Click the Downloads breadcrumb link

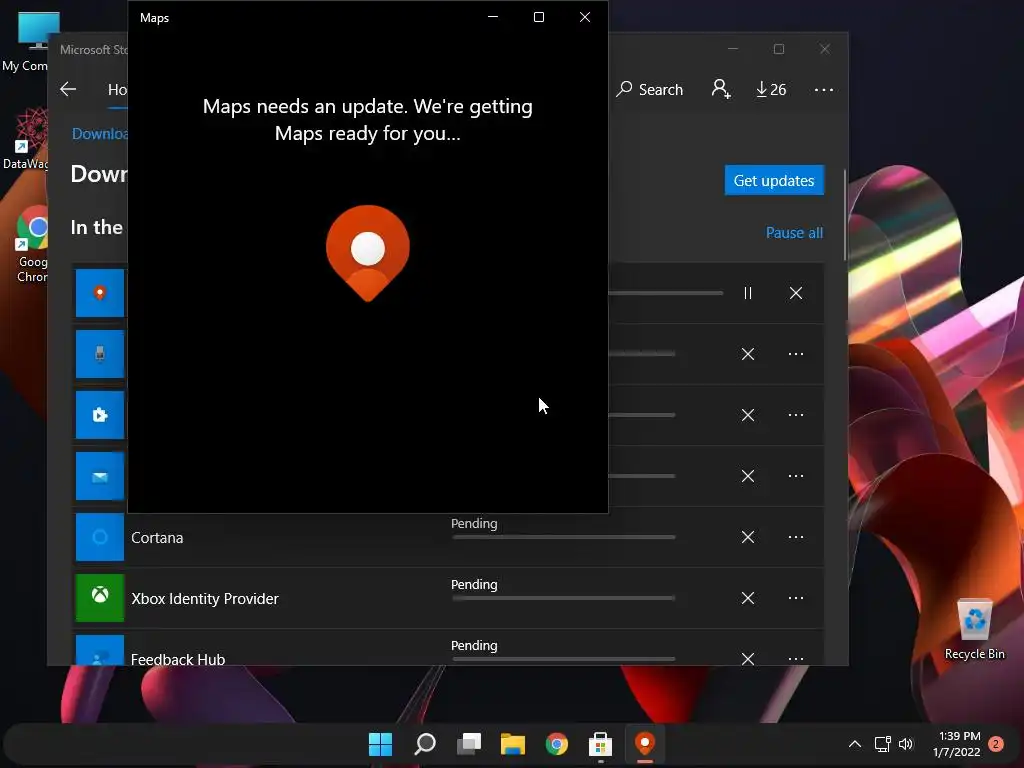coord(100,134)
